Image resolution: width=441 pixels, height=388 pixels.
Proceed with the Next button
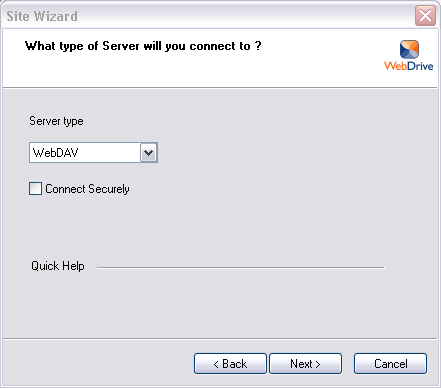pyautogui.click(x=305, y=364)
